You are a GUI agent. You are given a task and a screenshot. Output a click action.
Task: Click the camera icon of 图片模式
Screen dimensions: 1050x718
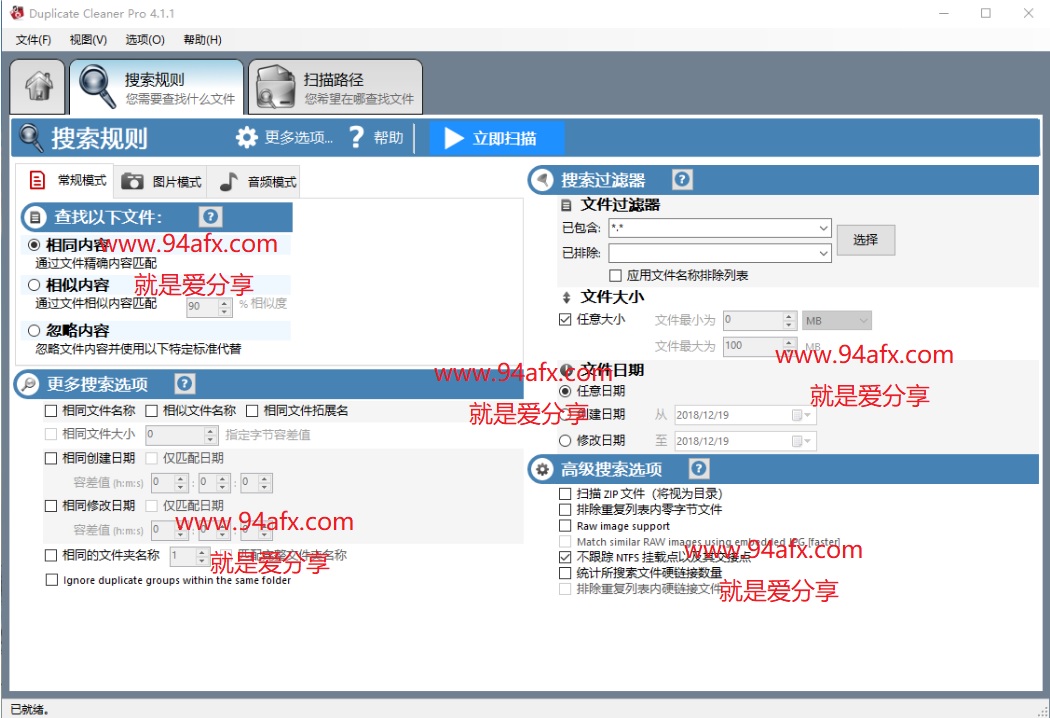click(132, 182)
